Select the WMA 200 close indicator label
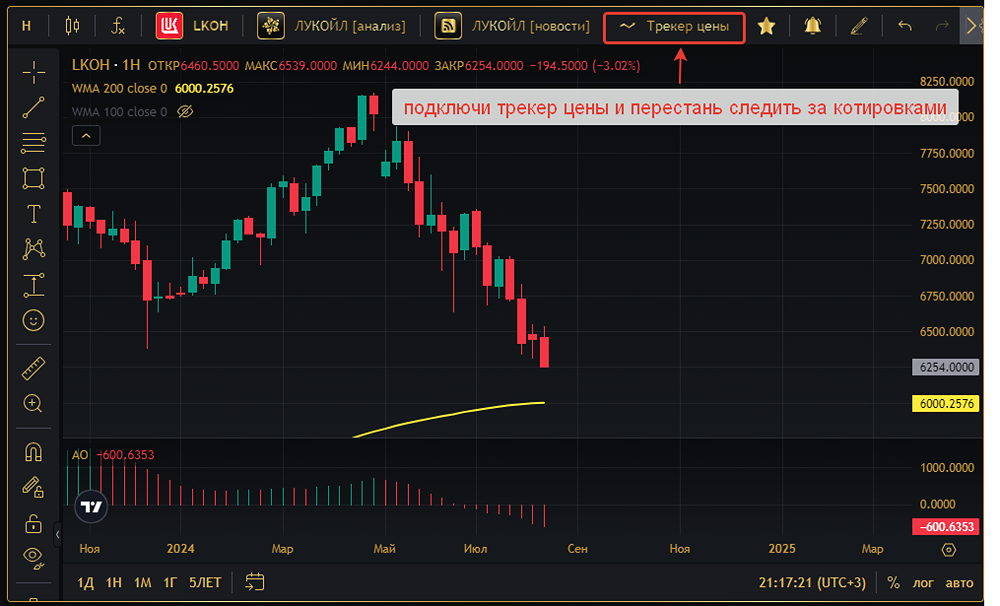This screenshot has width=1000, height=606. click(x=119, y=89)
